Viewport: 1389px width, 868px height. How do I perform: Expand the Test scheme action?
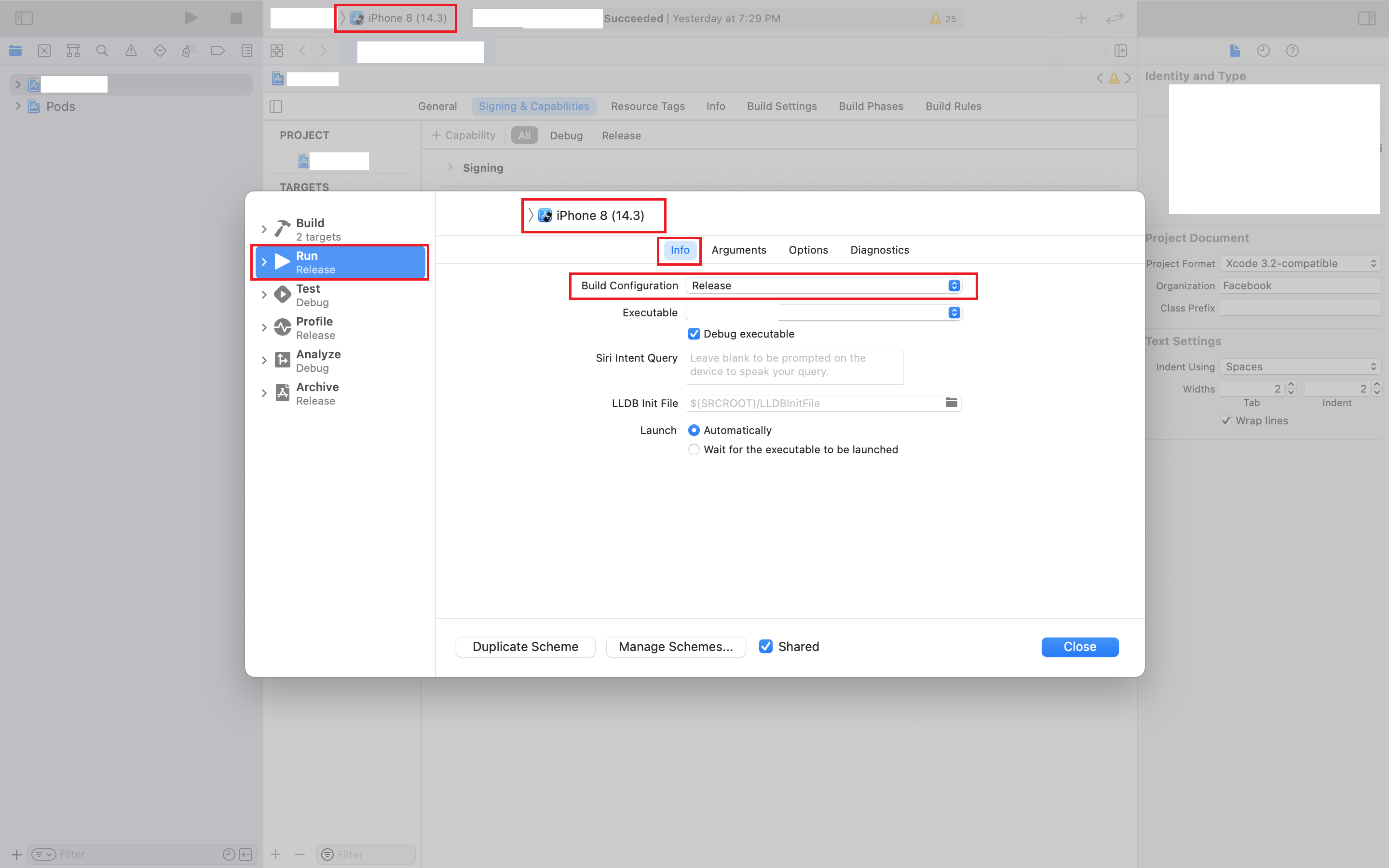pos(264,295)
